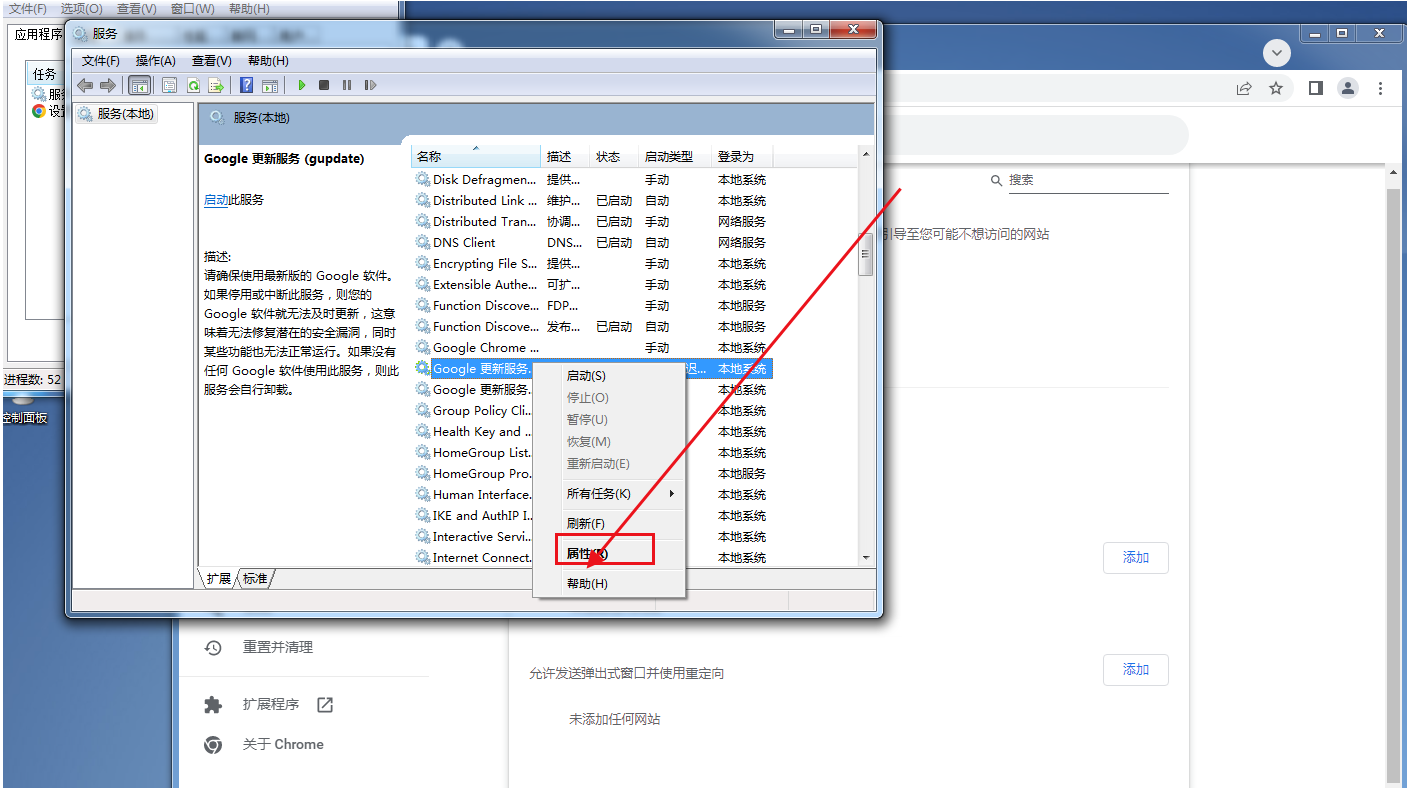Image resolution: width=1407 pixels, height=788 pixels.
Task: Click the search magnifier icon in Chrome settings
Action: pyautogui.click(x=996, y=181)
